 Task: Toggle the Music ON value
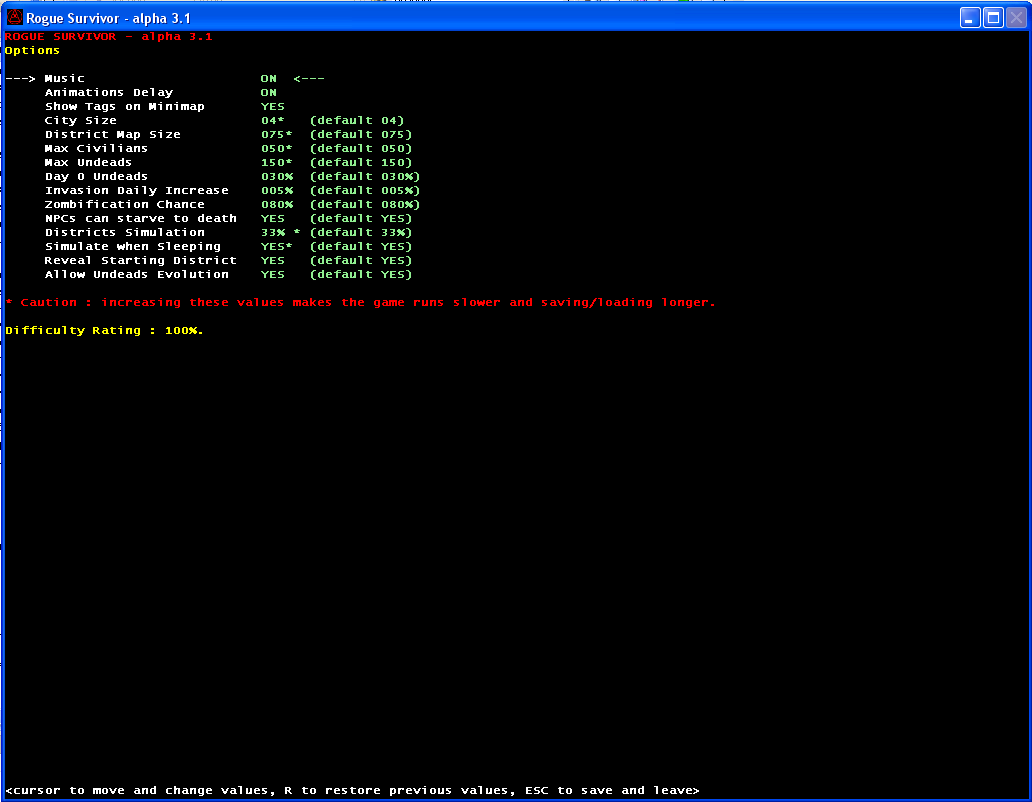coord(269,78)
